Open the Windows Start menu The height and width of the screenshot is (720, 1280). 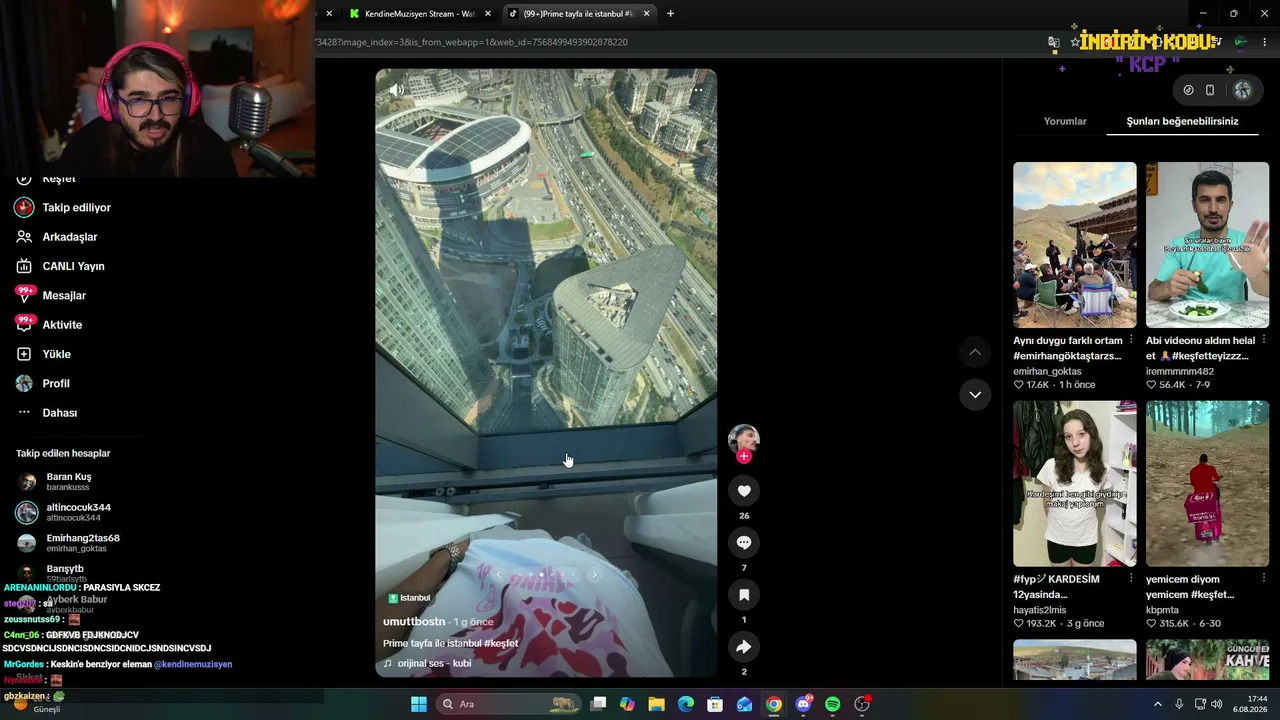coord(419,704)
